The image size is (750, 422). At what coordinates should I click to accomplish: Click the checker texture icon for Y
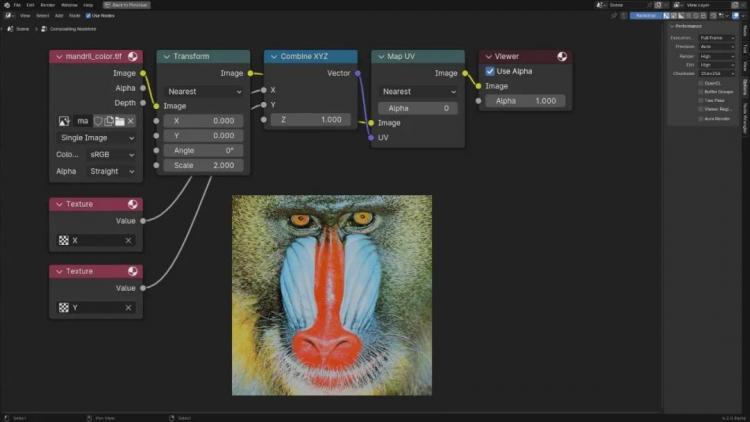[x=64, y=308]
